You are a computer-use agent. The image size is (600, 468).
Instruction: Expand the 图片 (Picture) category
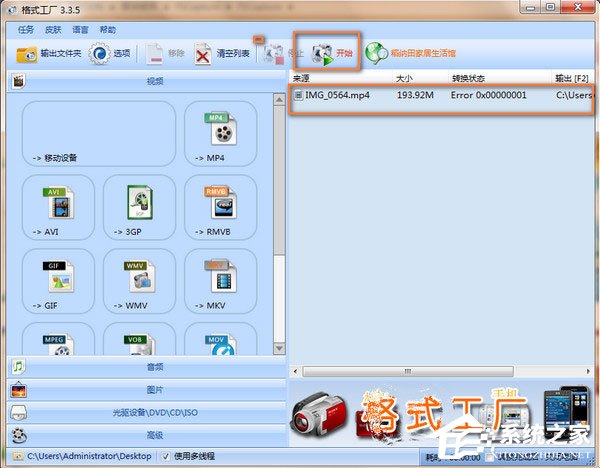[147, 390]
